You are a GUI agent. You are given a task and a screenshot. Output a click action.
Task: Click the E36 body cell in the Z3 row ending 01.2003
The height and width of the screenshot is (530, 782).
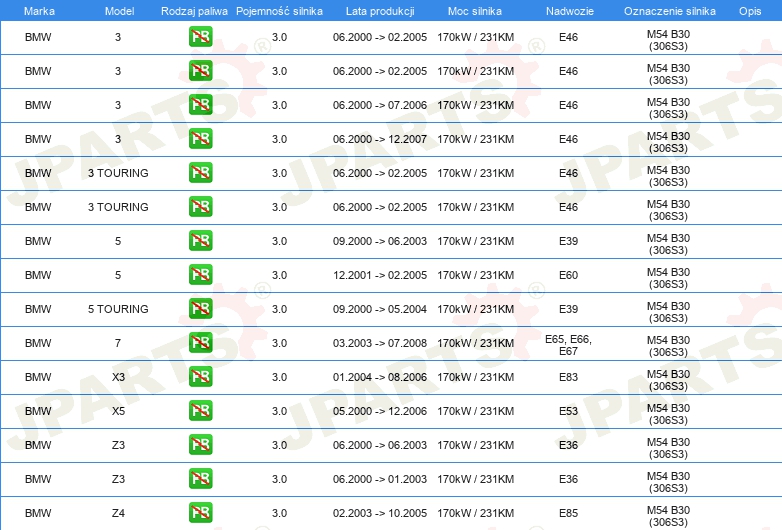(568, 479)
